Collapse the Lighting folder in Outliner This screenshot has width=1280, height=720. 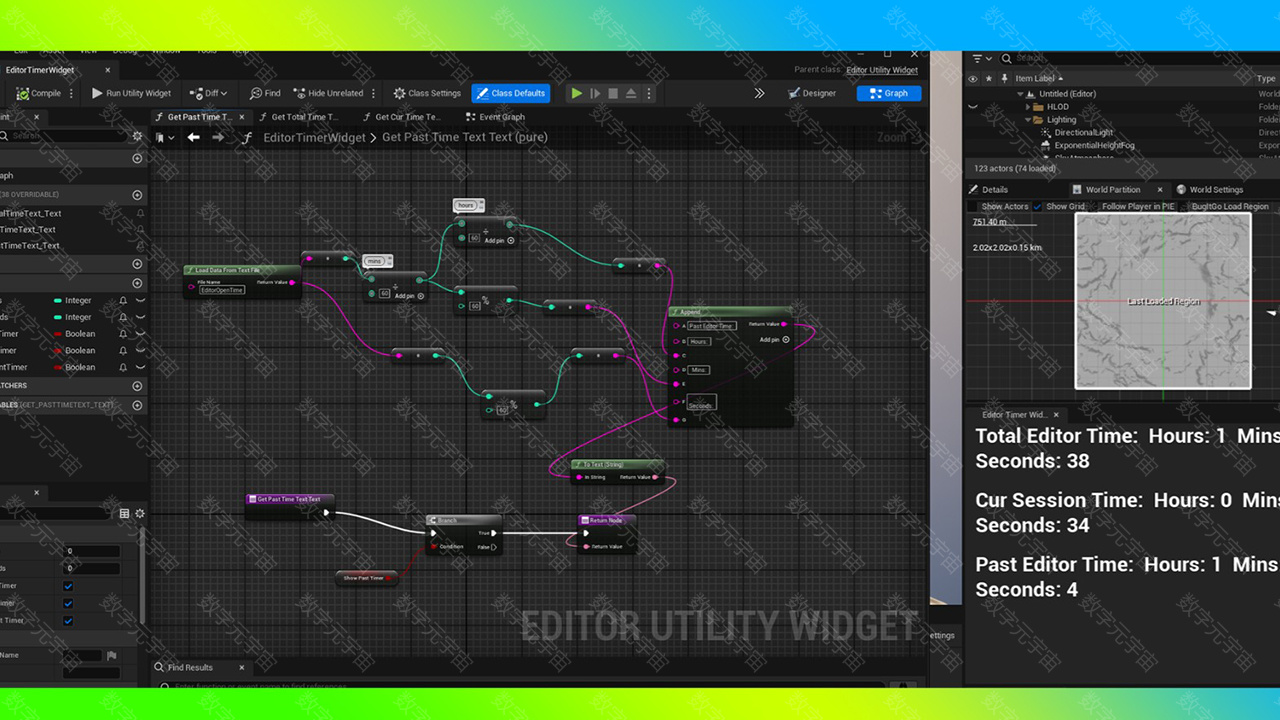1030,120
